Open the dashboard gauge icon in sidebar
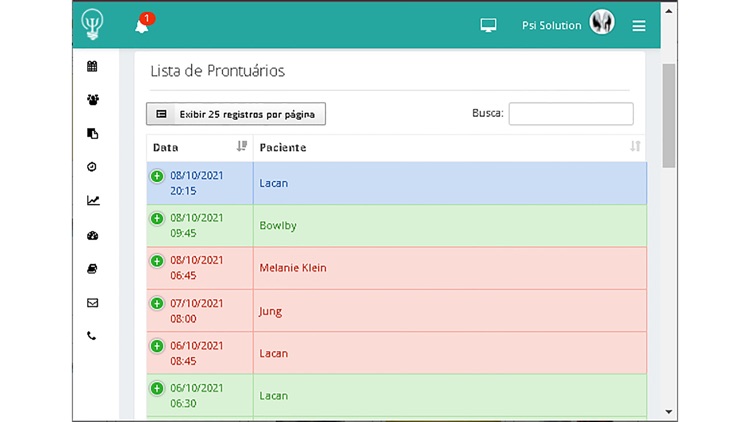Image resolution: width=750 pixels, height=422 pixels. tap(93, 235)
